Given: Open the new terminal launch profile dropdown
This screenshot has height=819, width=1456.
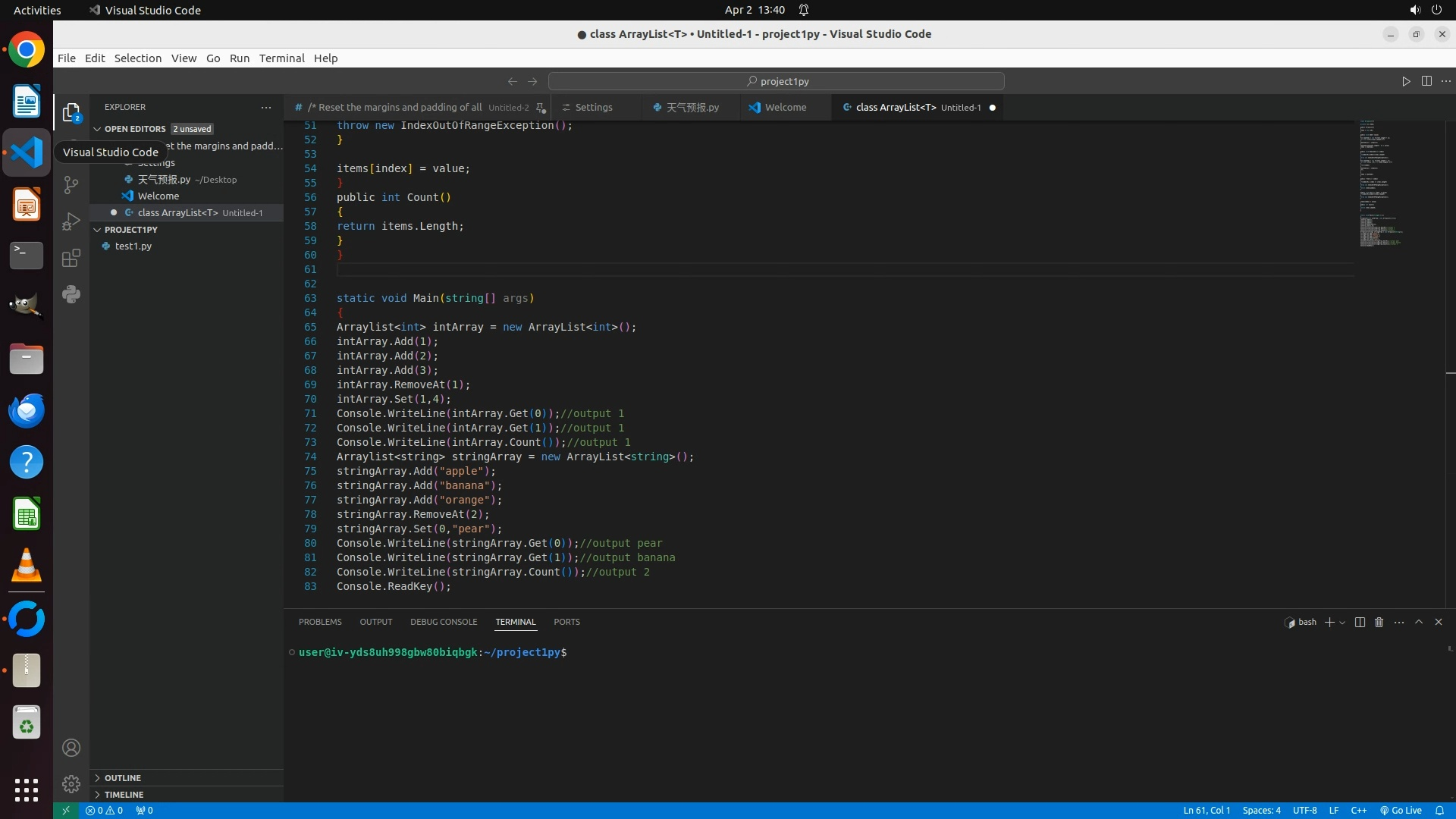Looking at the screenshot, I should (1342, 622).
